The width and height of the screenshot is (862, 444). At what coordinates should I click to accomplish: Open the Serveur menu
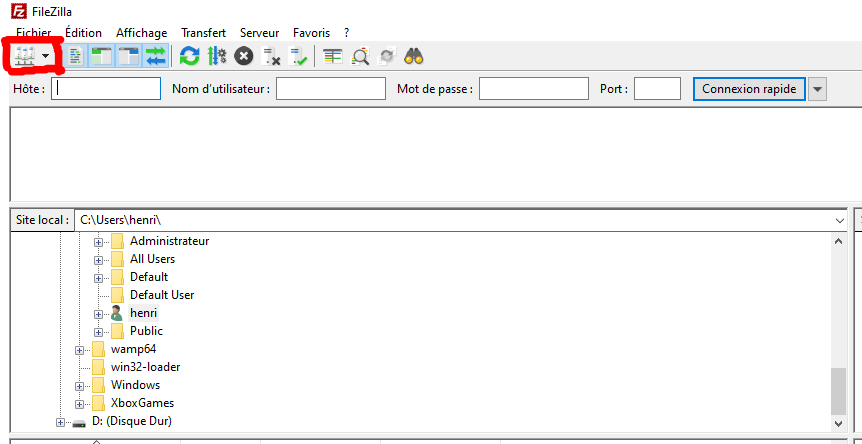(x=259, y=33)
